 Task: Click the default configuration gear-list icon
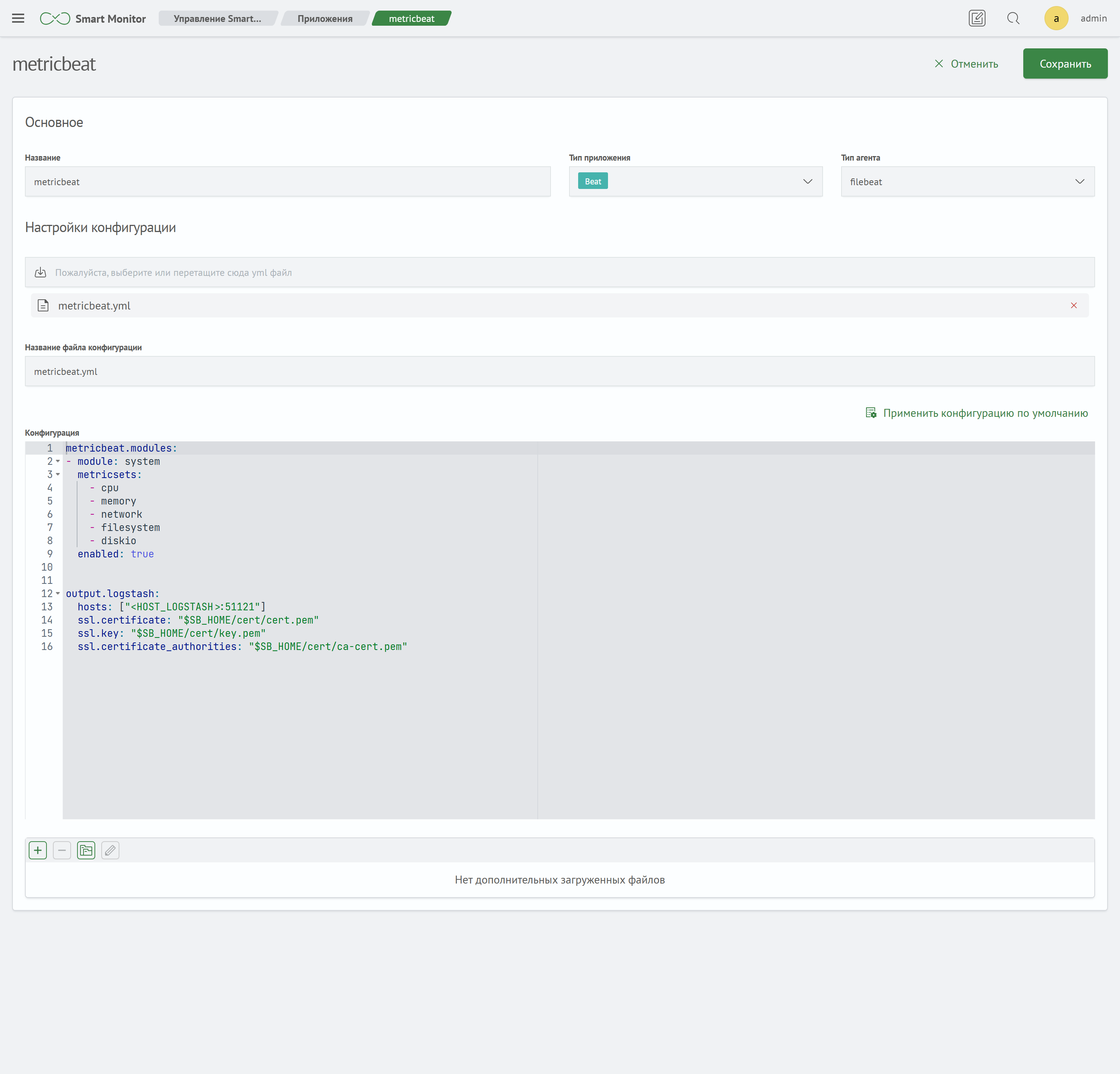pyautogui.click(x=871, y=413)
